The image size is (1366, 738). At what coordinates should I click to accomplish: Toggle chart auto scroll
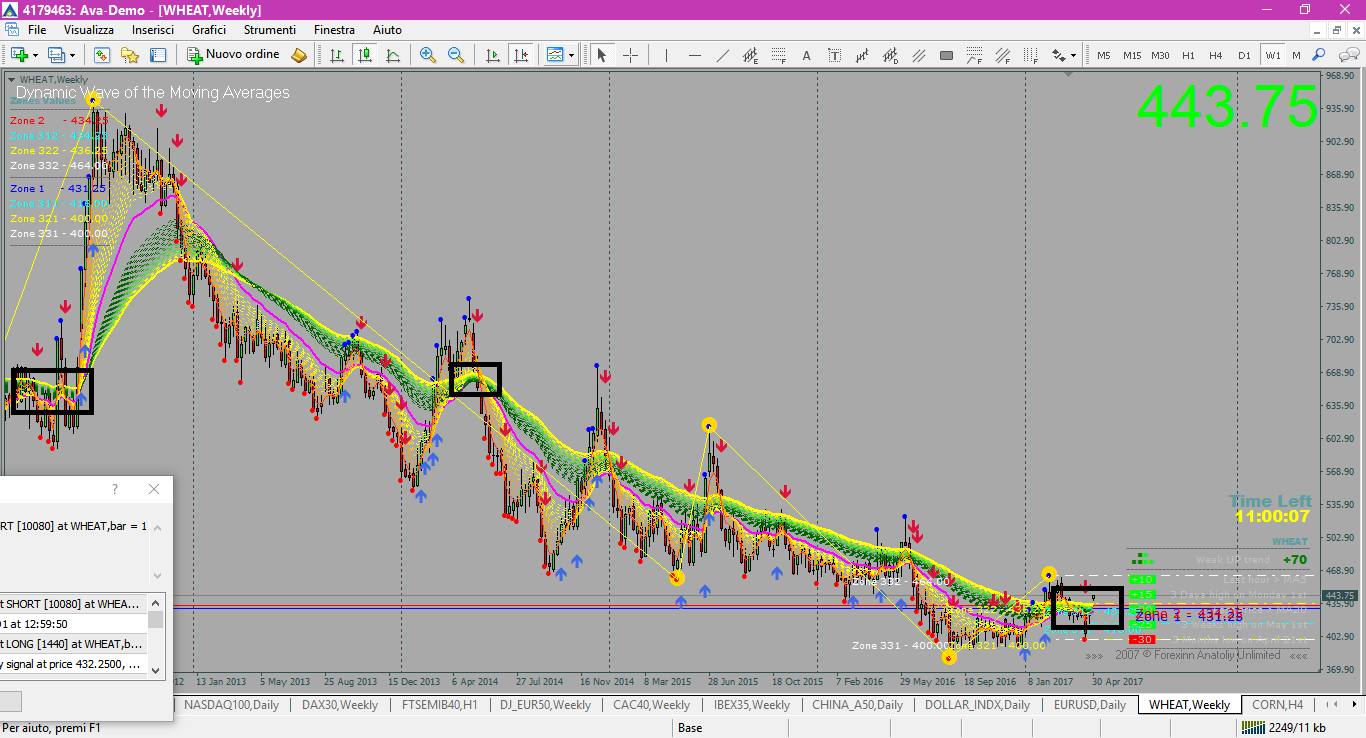(x=492, y=55)
